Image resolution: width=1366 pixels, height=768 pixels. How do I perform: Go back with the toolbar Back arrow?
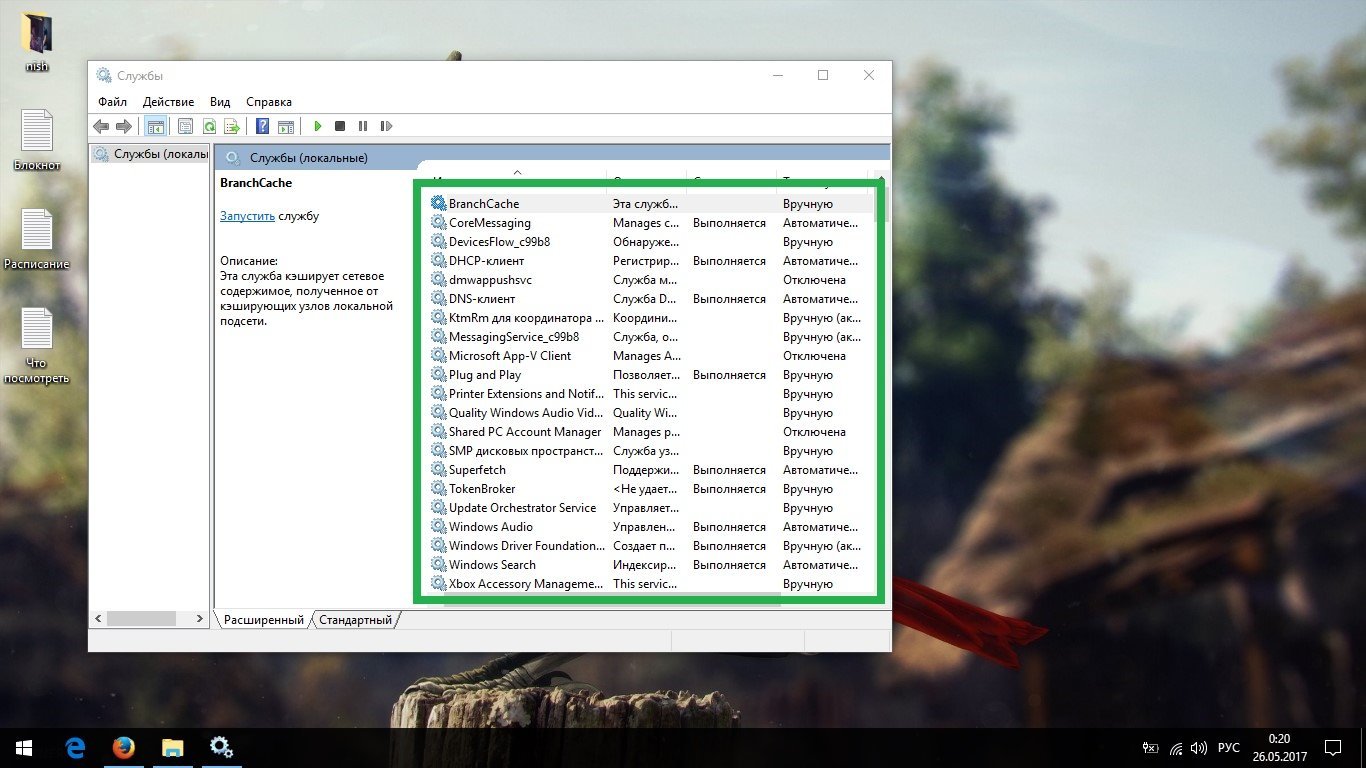[x=101, y=126]
